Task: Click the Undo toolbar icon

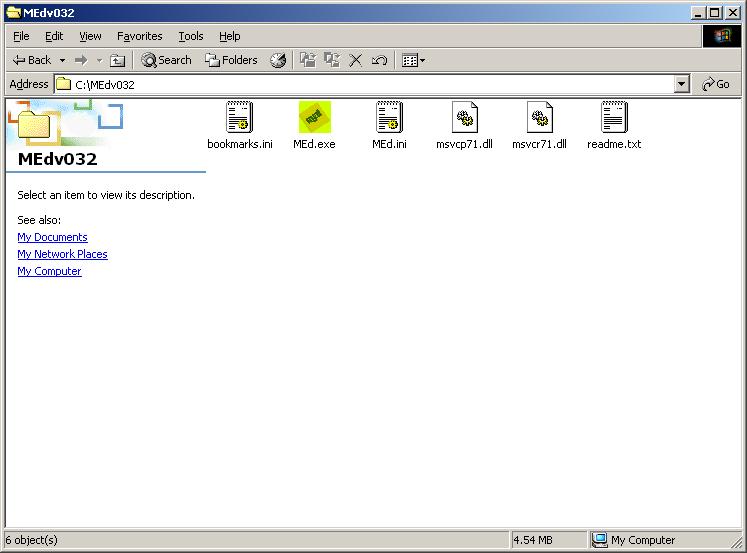Action: point(379,60)
